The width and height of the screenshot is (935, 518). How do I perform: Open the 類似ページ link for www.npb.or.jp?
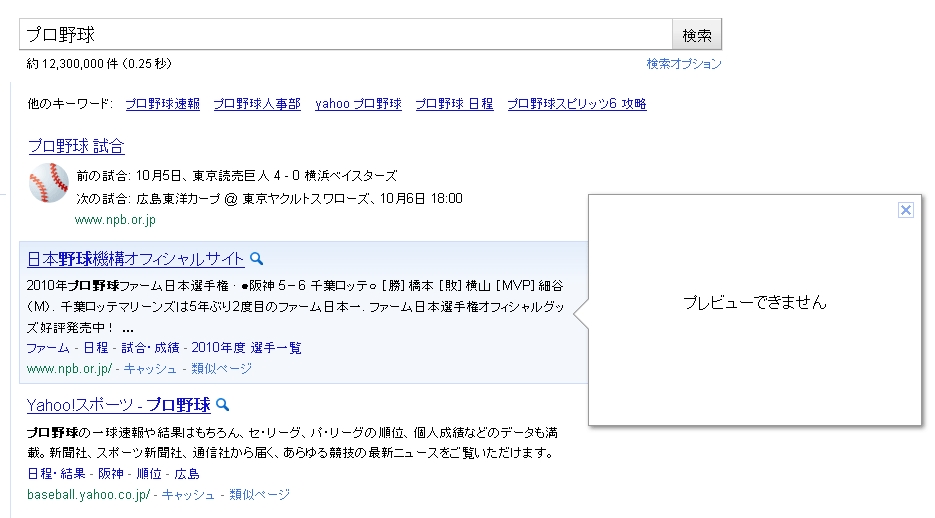click(221, 369)
